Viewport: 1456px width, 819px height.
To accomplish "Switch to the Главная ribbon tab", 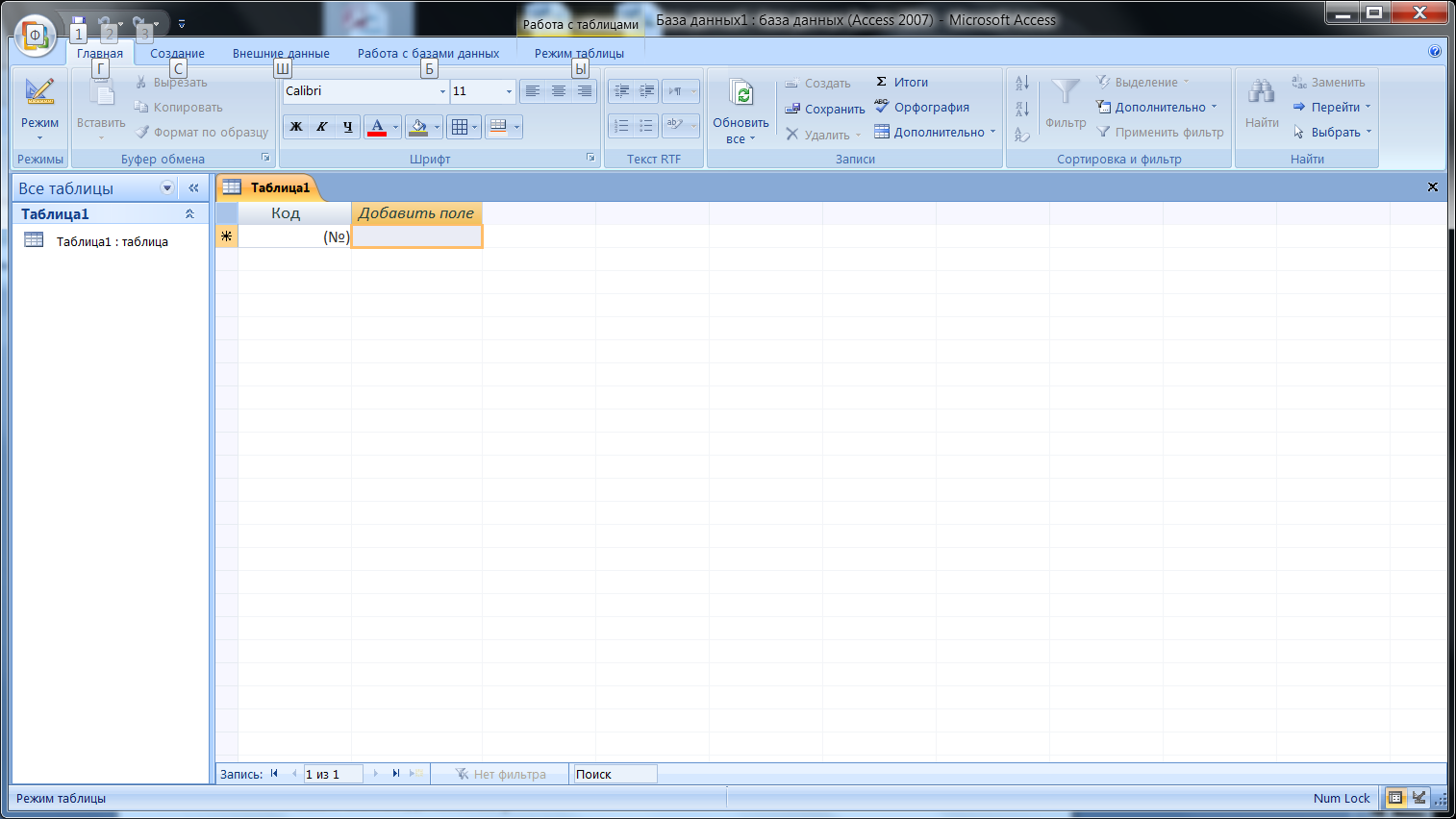I will coord(100,54).
